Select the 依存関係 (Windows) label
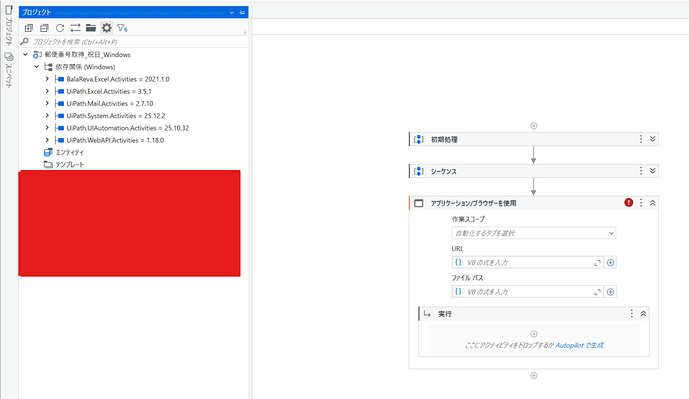The width and height of the screenshot is (689, 399). pos(85,67)
